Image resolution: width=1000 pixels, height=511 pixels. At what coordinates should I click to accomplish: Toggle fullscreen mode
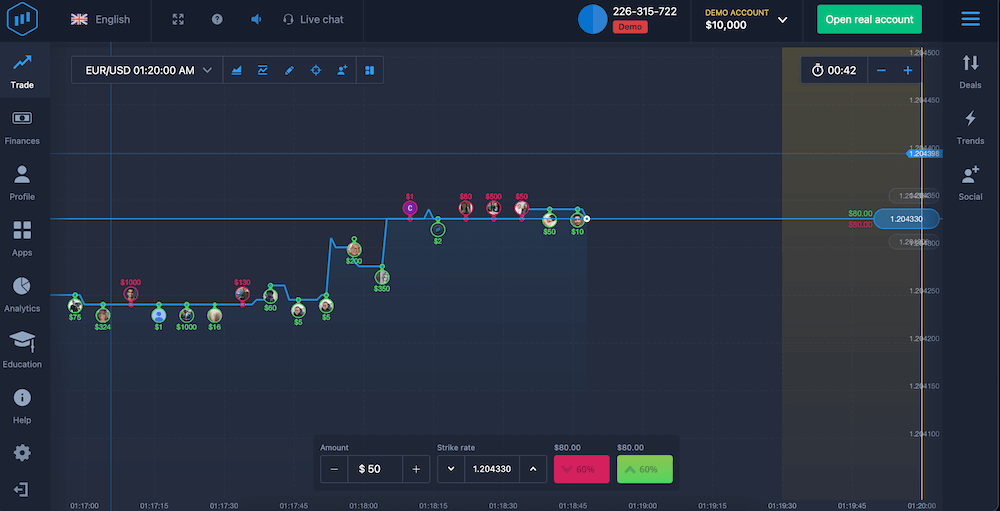click(178, 19)
